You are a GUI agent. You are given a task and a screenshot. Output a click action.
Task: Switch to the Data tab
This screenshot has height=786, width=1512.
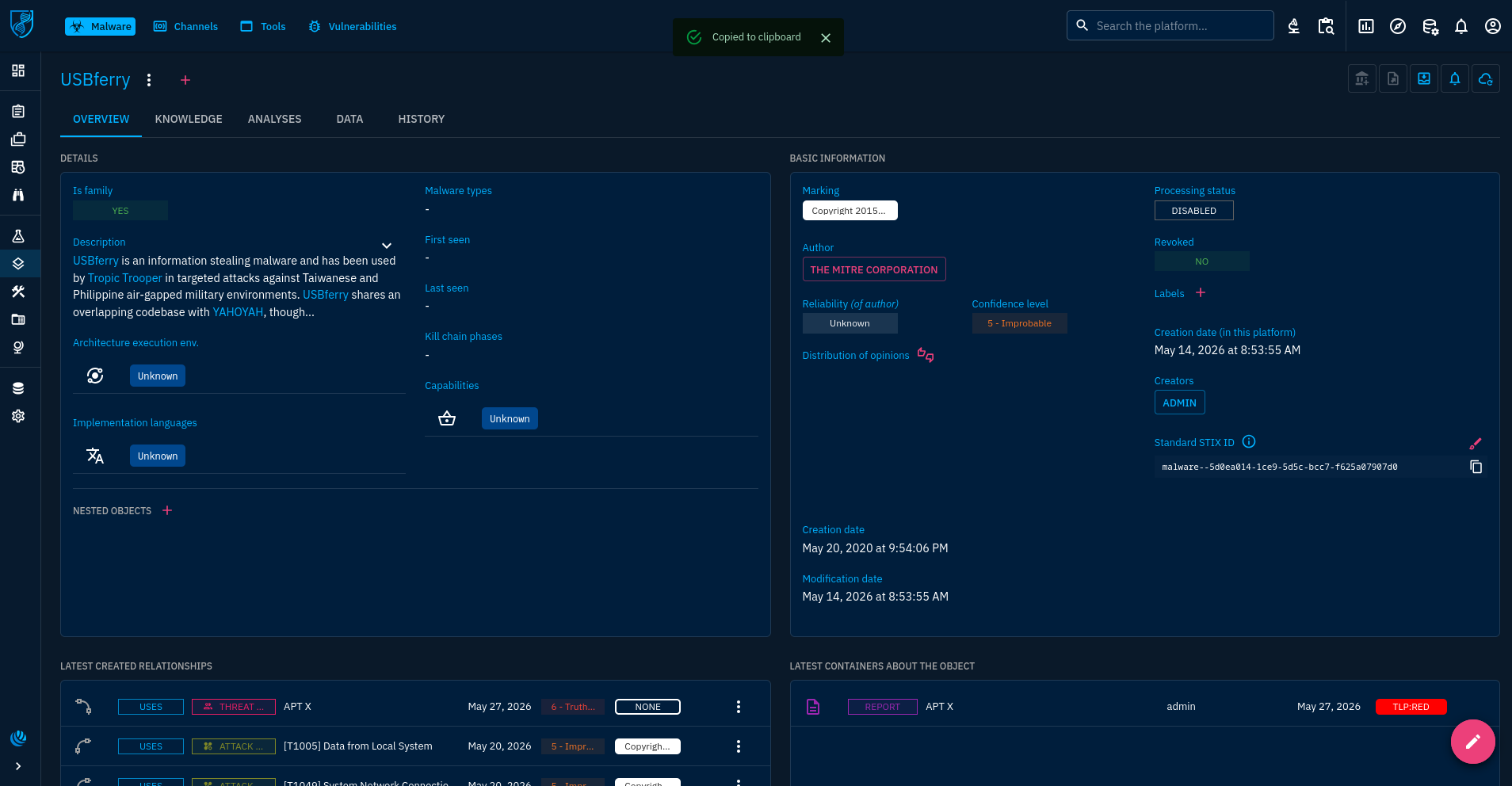click(x=349, y=119)
